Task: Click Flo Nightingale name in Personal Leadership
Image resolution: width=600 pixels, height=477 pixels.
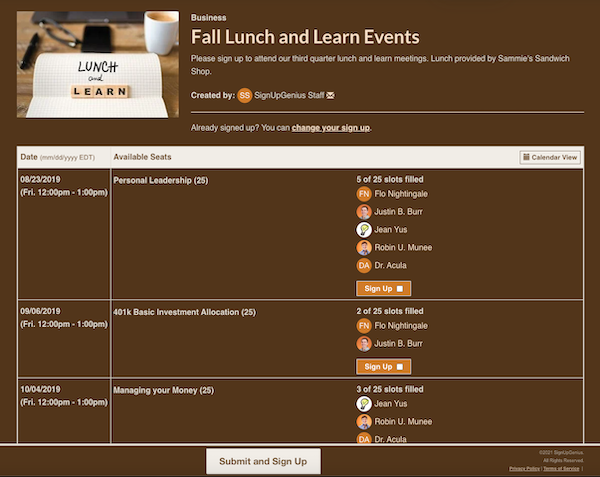Action: (x=401, y=194)
